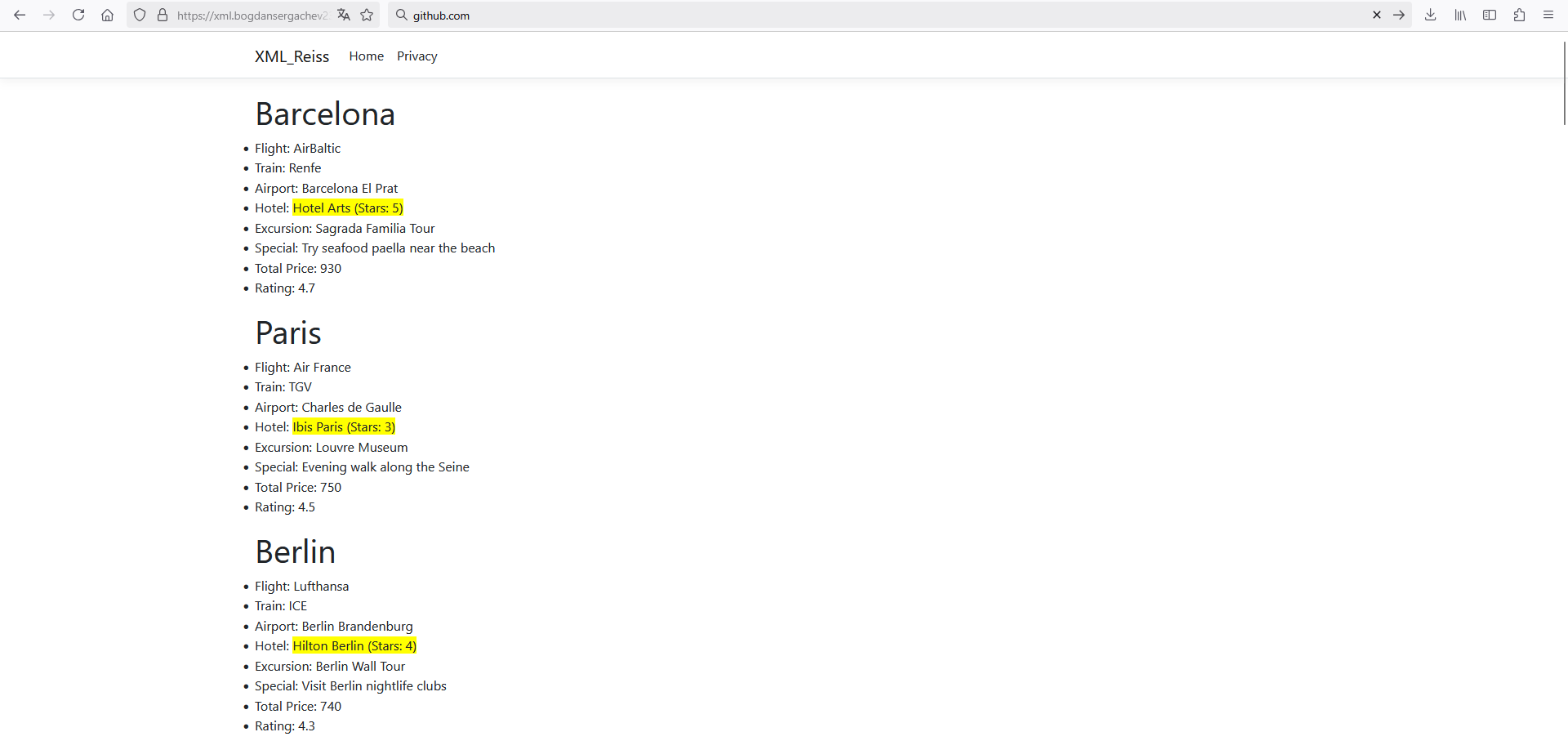
Task: Open the tracking protection shield
Action: pyautogui.click(x=140, y=16)
